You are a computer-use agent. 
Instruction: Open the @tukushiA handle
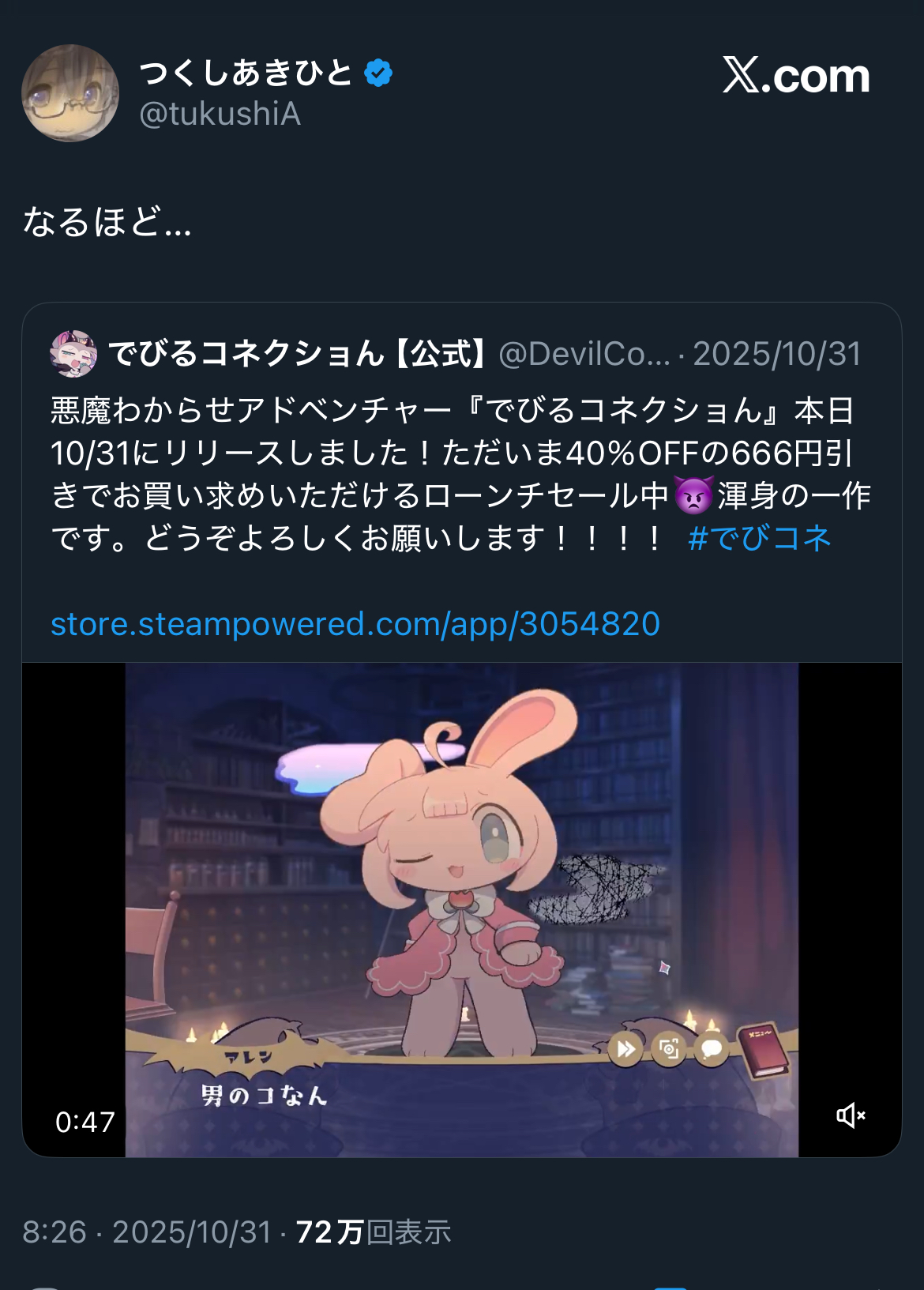click(220, 115)
